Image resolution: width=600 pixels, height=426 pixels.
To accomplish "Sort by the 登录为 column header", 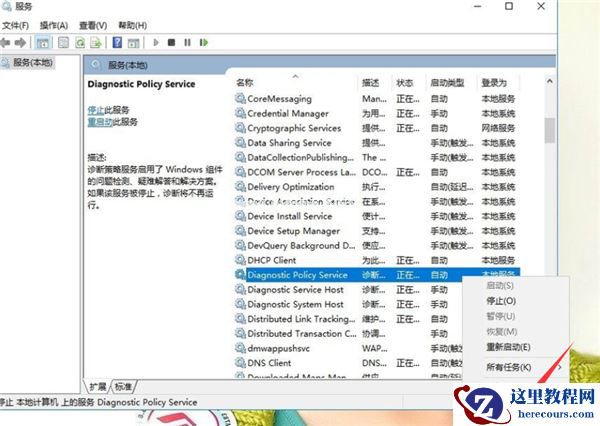I will (x=494, y=83).
